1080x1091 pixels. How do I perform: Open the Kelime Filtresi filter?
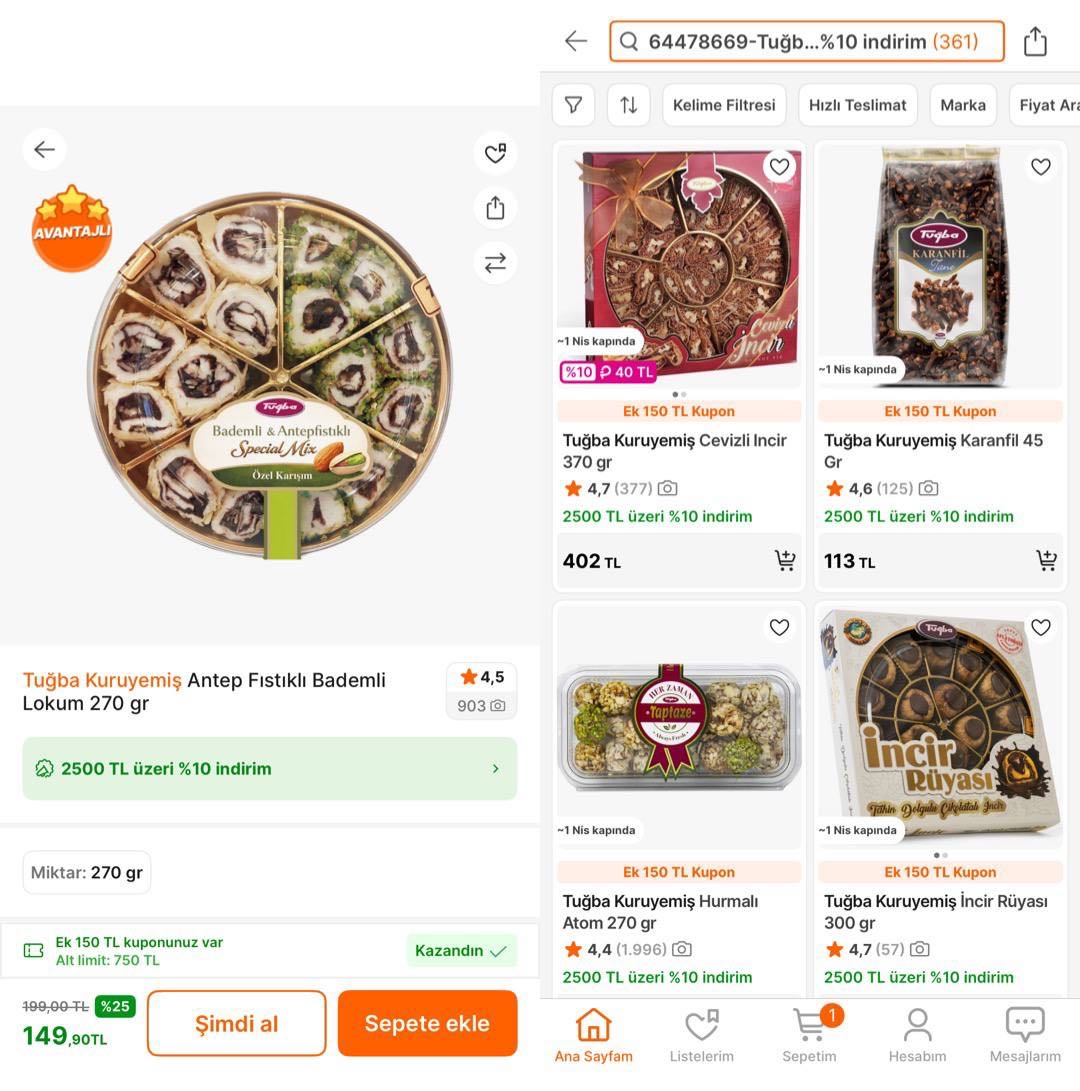[x=724, y=105]
